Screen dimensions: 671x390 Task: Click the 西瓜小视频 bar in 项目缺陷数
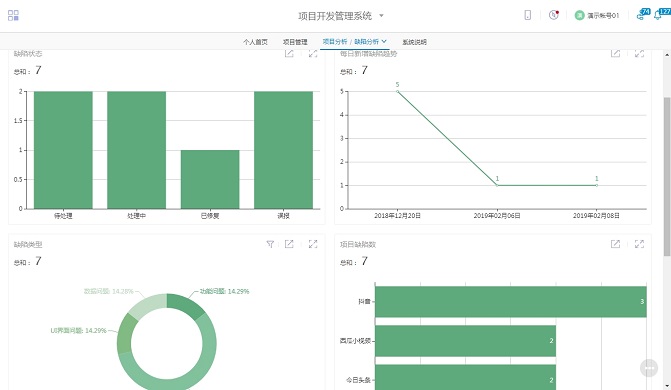pyautogui.click(x=465, y=341)
